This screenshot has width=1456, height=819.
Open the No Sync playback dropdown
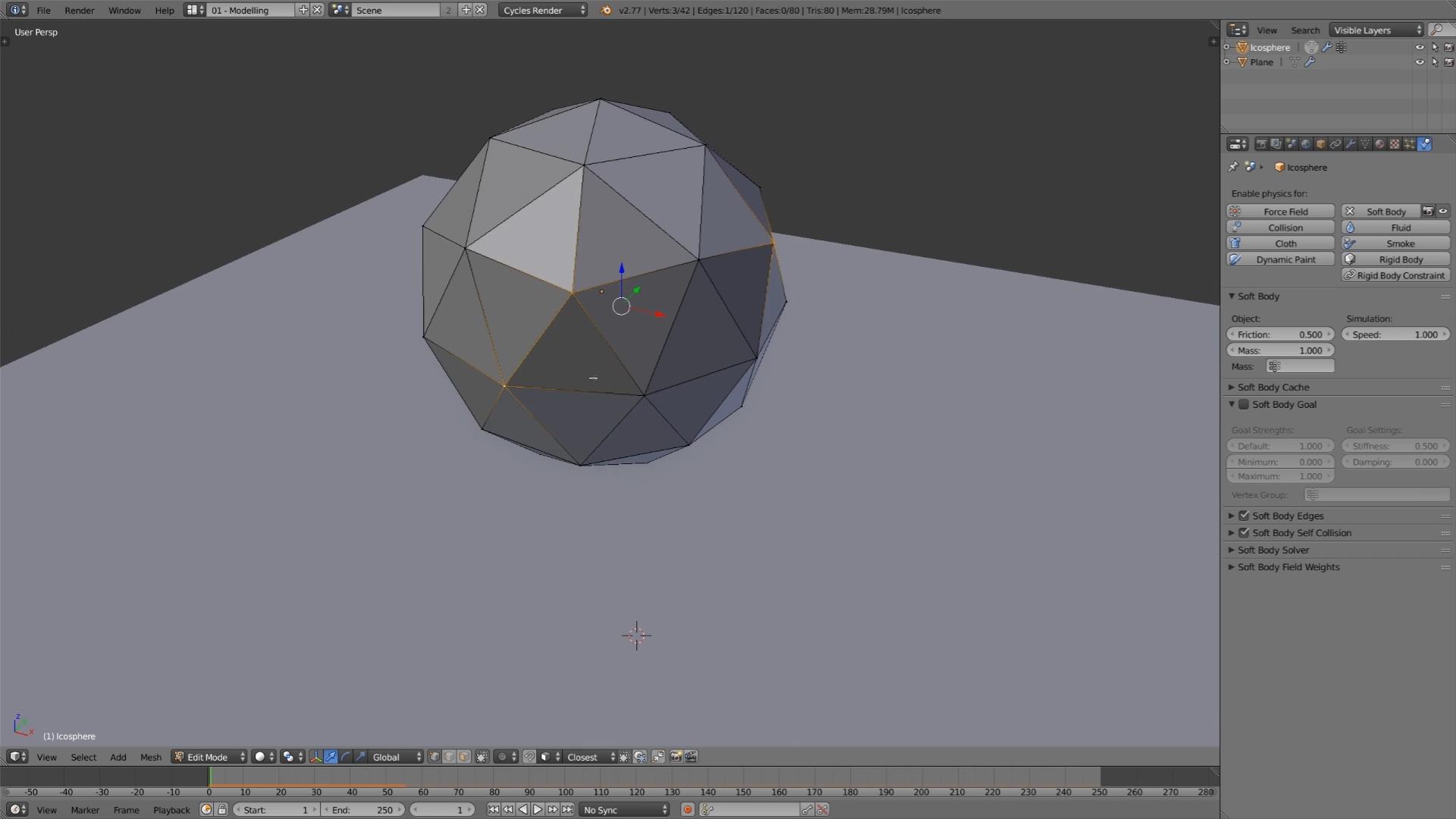pyautogui.click(x=624, y=810)
